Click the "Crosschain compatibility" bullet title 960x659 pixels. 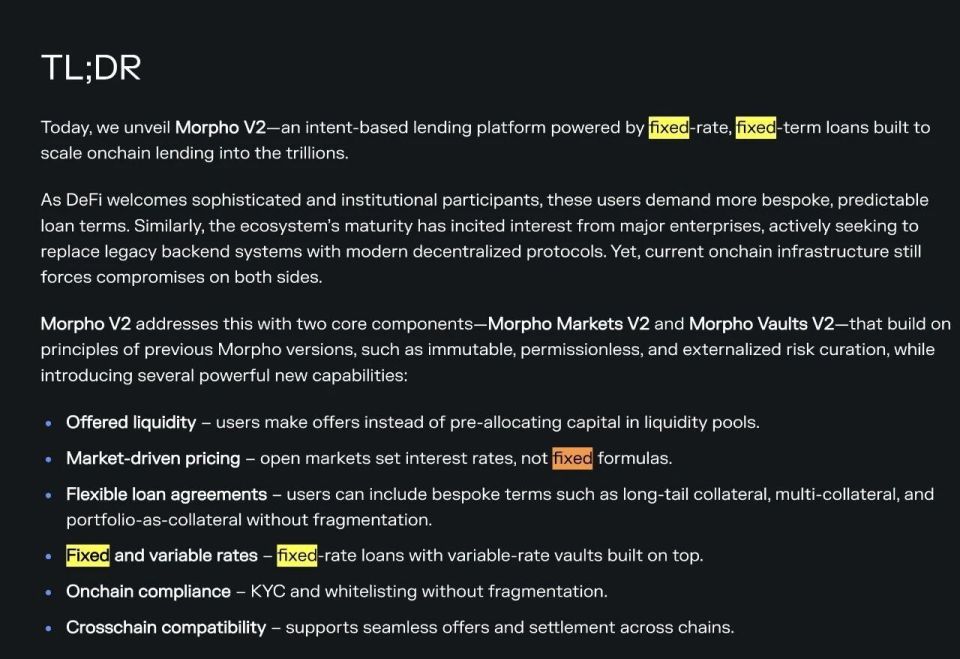tap(166, 628)
